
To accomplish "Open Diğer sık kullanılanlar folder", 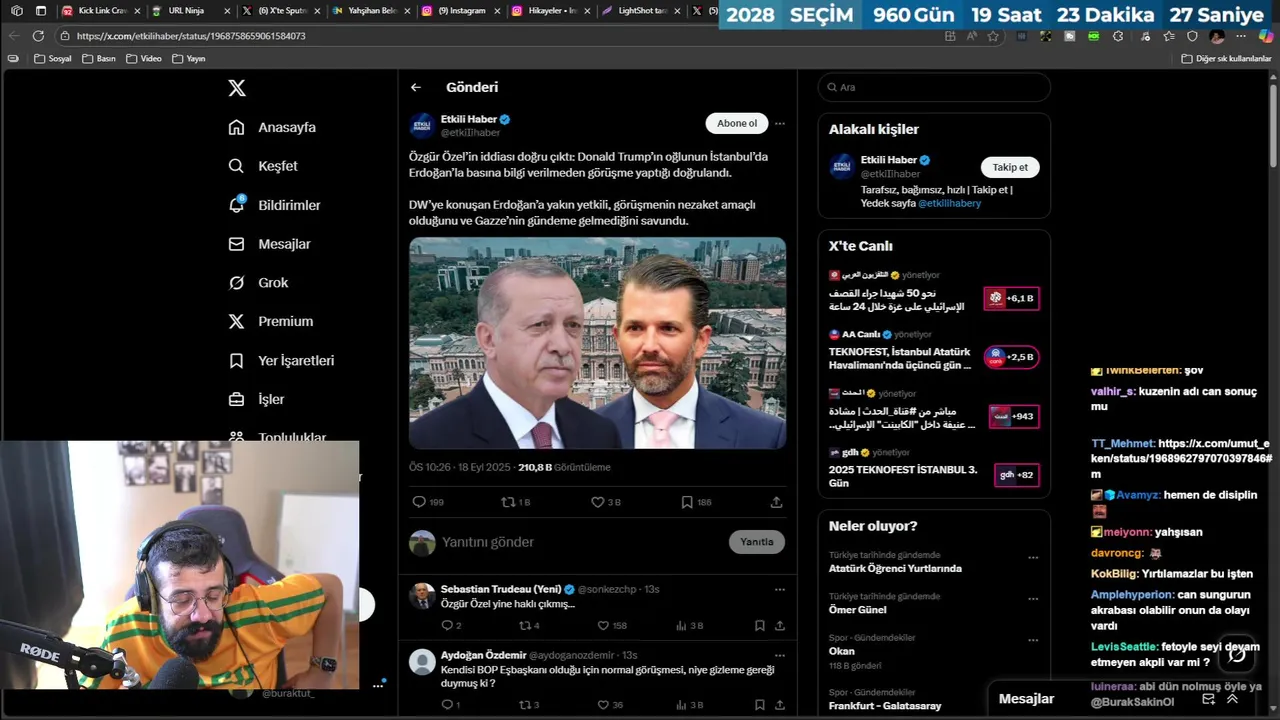I will tap(1226, 58).
